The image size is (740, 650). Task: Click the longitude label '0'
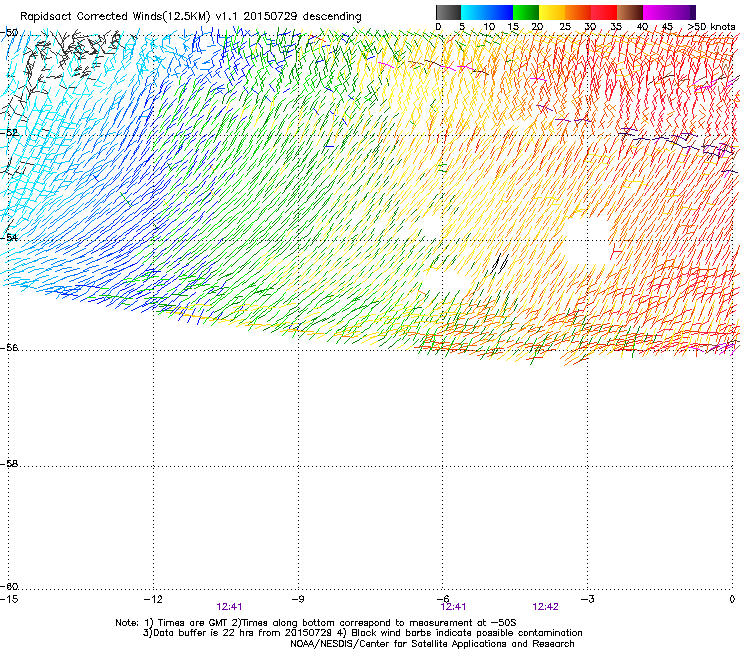[732, 599]
